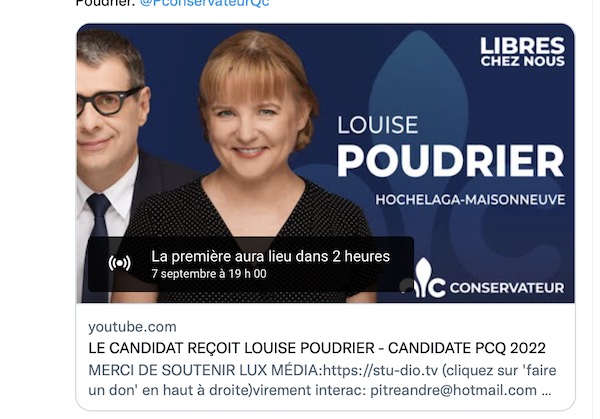Viewport: 600px width, 419px height.
Task: Open the @PconservateurQc mention link
Action: pos(205,3)
